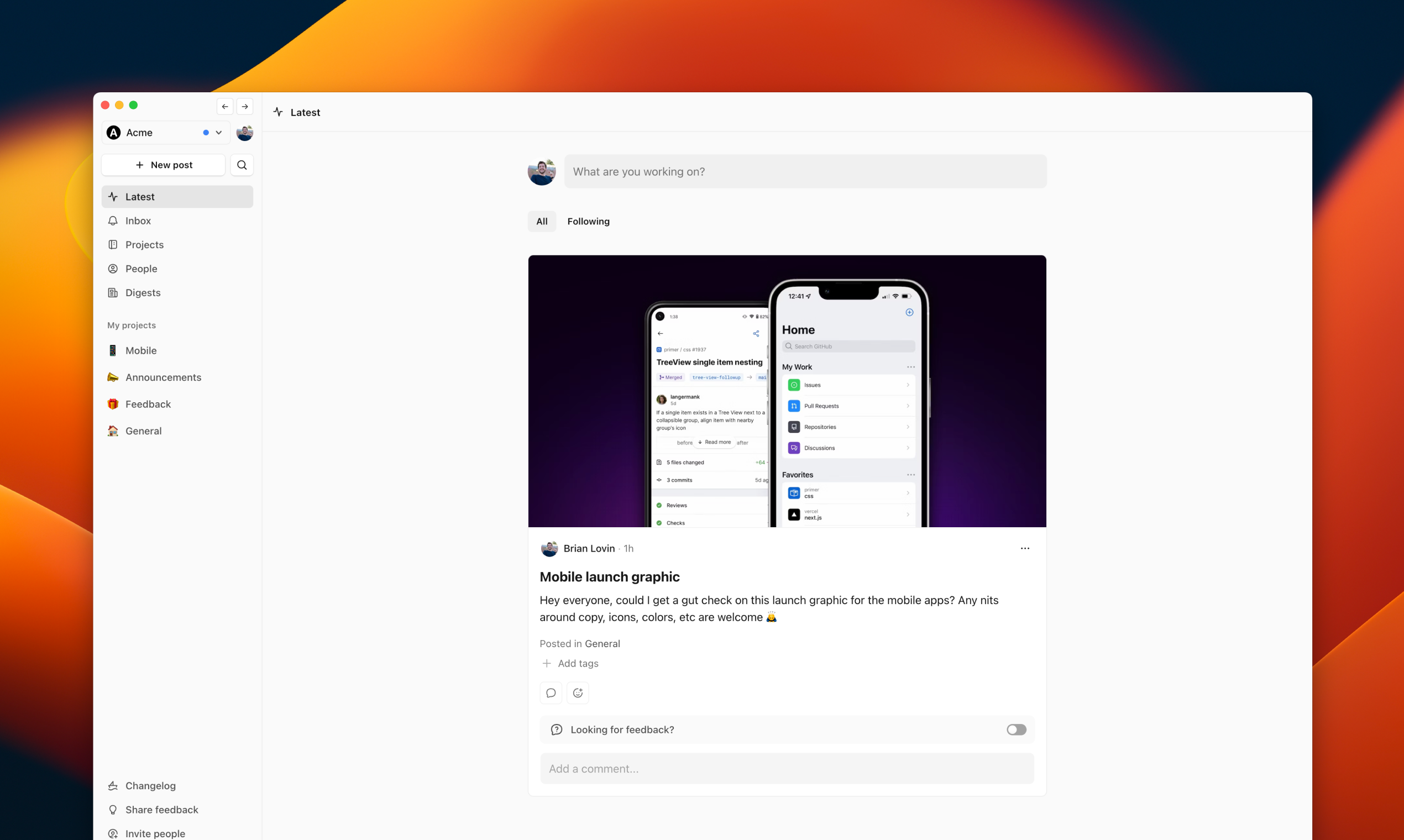Click the General house icon

click(x=113, y=431)
